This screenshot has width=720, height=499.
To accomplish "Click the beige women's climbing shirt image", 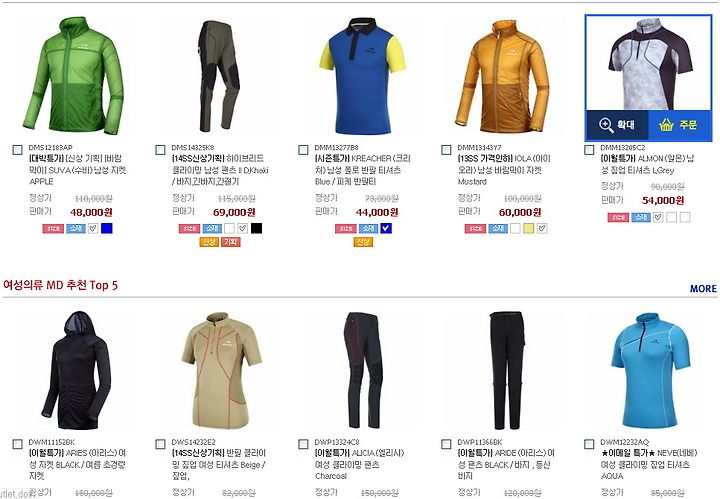I will pyautogui.click(x=222, y=371).
